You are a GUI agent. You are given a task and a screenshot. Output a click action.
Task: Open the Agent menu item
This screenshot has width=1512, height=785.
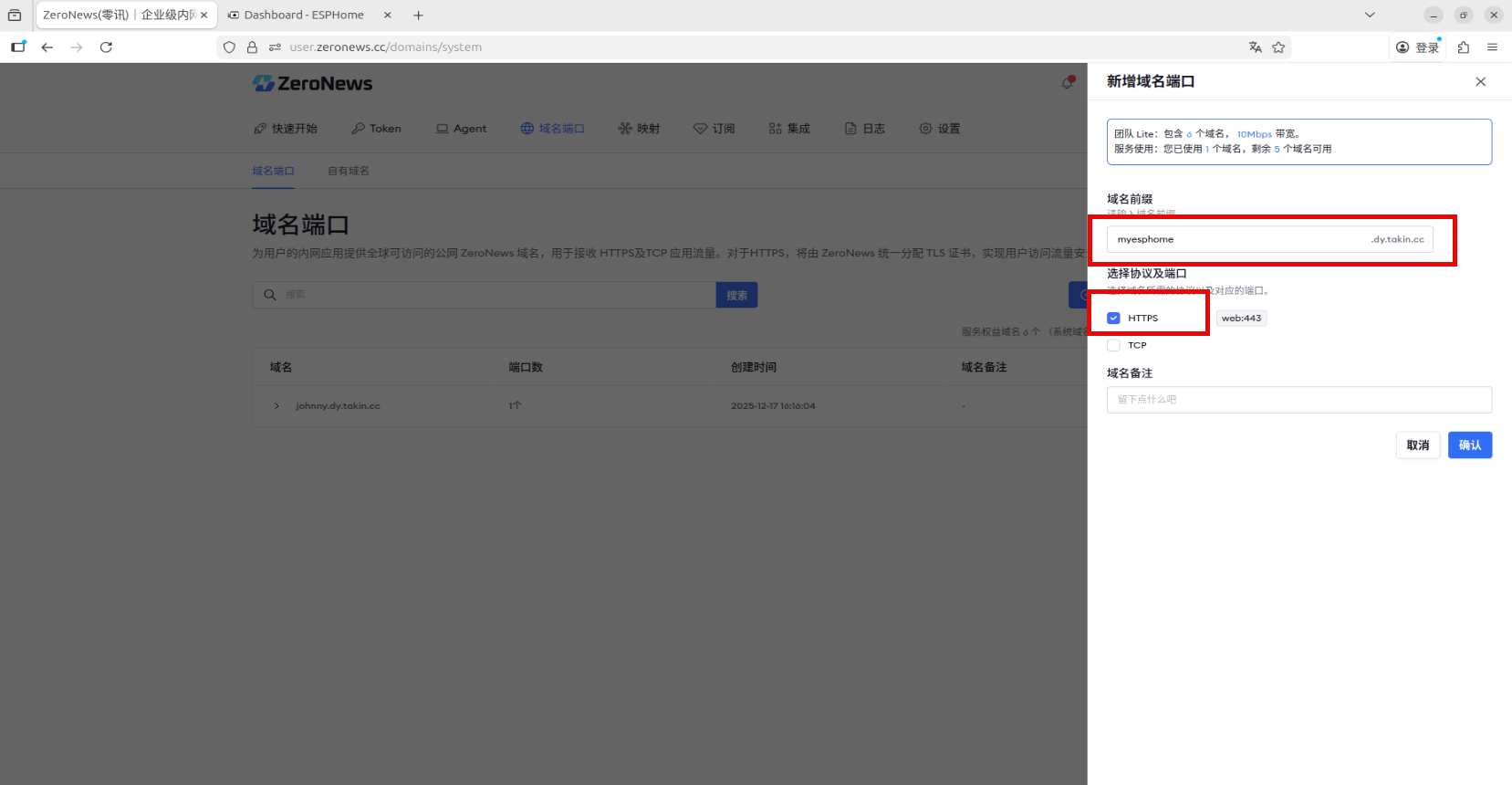462,129
